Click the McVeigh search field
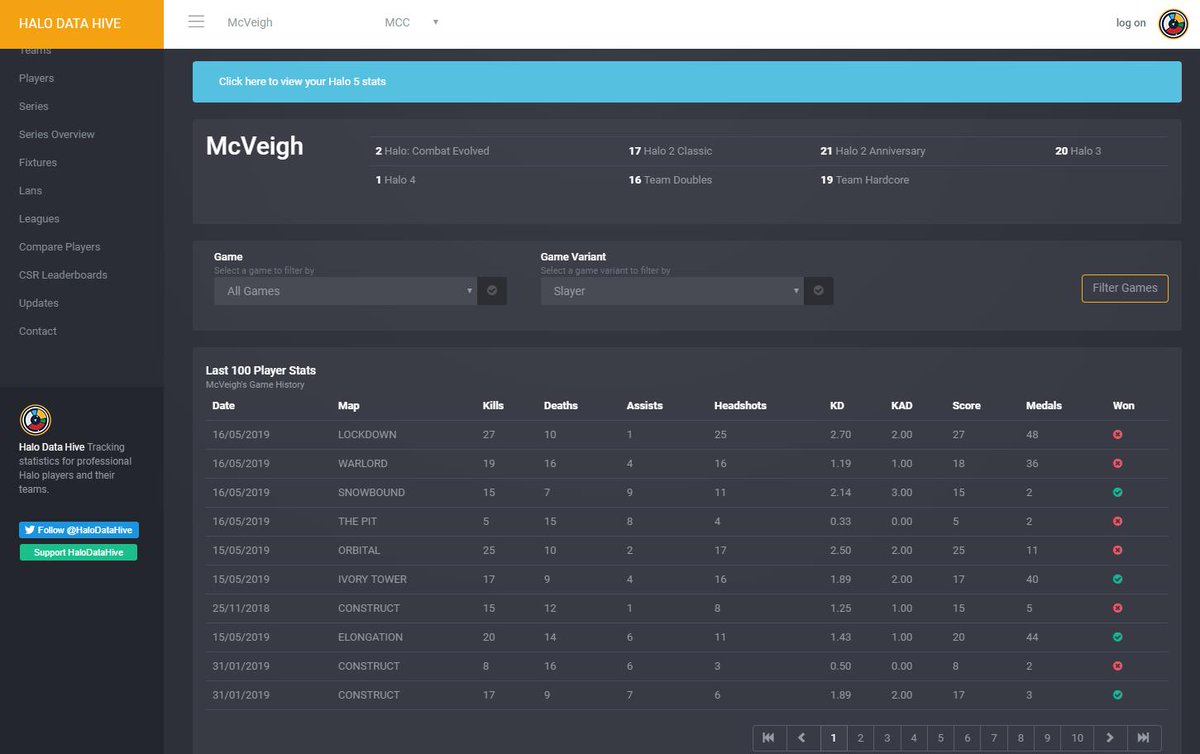 click(x=290, y=23)
